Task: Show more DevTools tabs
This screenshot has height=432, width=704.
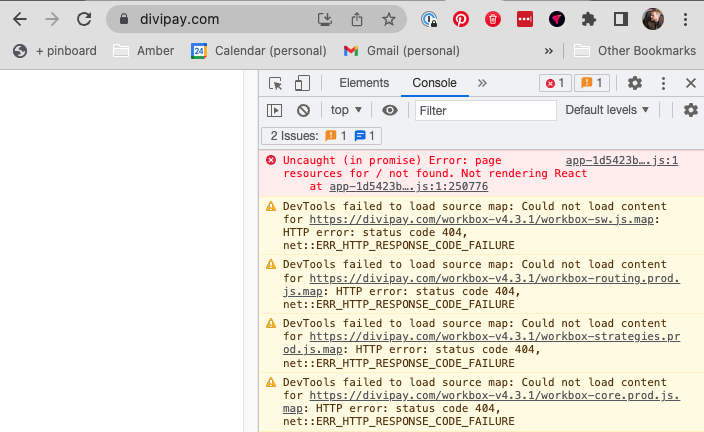Action: (x=482, y=83)
